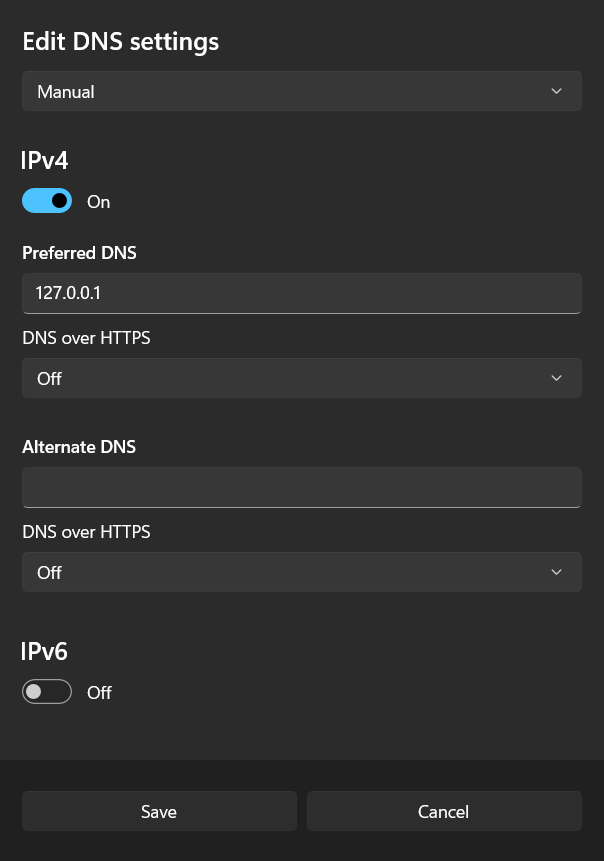Save the DNS settings
Screen dimensions: 604x861
pos(158,811)
